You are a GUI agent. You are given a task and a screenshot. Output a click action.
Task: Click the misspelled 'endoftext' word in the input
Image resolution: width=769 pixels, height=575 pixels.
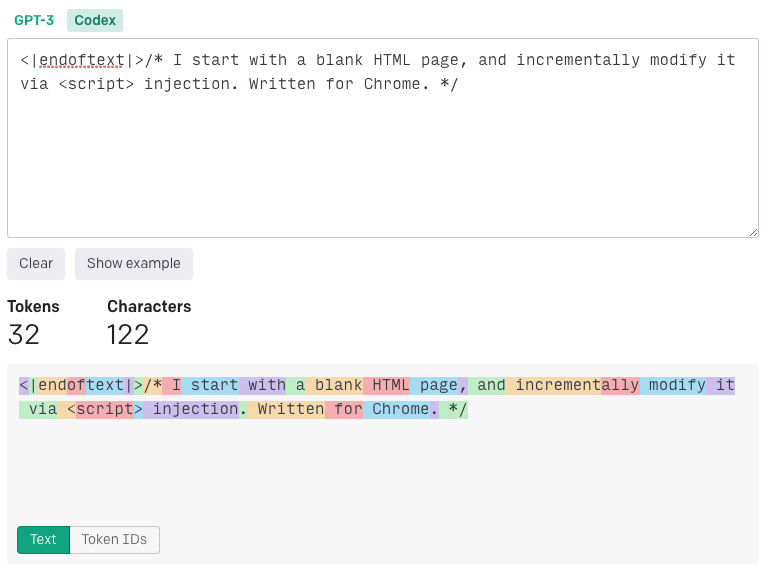point(82,61)
